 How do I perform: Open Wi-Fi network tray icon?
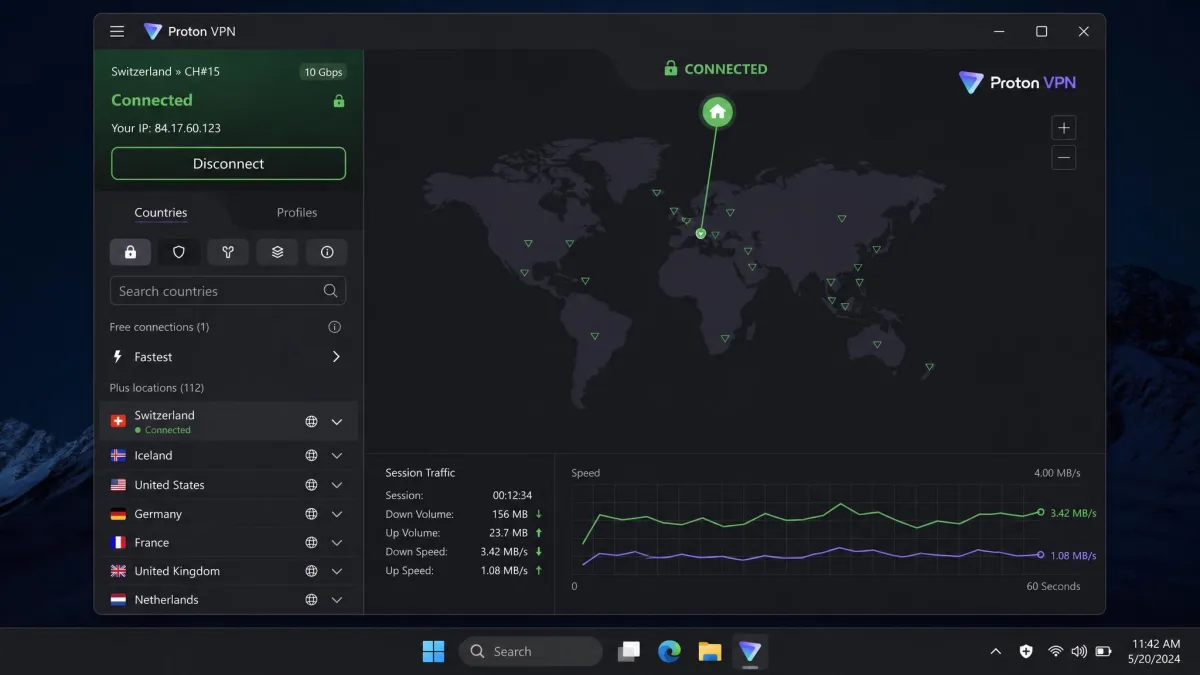click(x=1055, y=651)
